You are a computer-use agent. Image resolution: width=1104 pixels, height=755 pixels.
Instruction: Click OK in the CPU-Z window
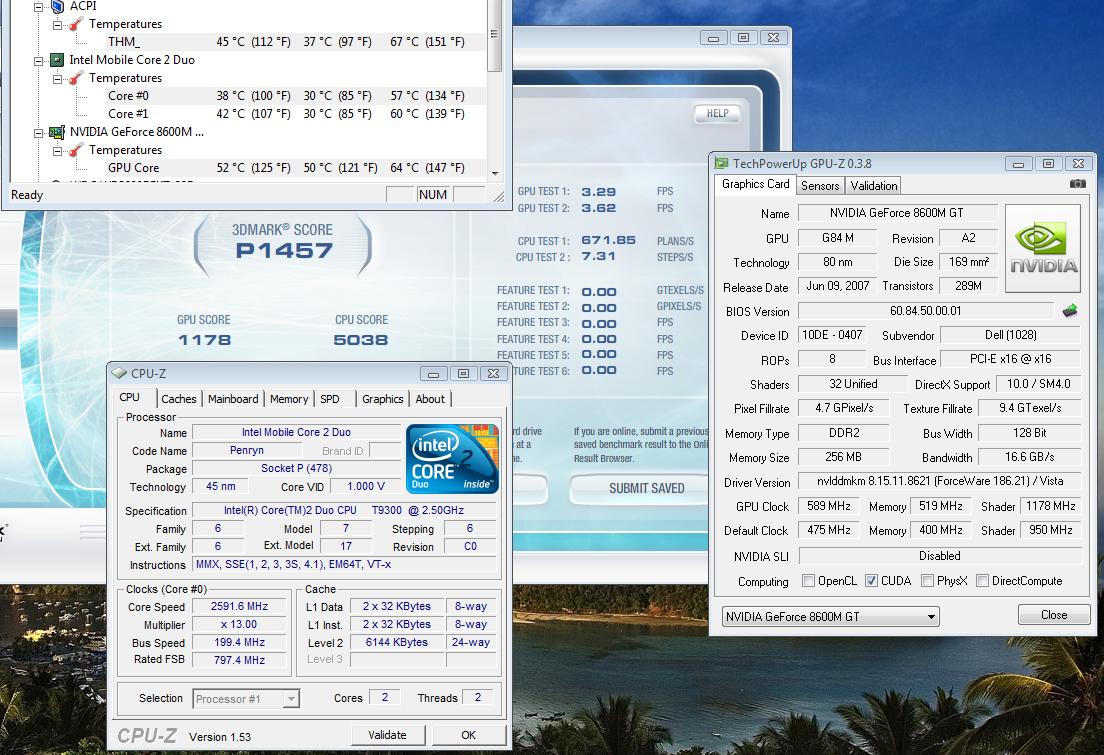(x=469, y=735)
